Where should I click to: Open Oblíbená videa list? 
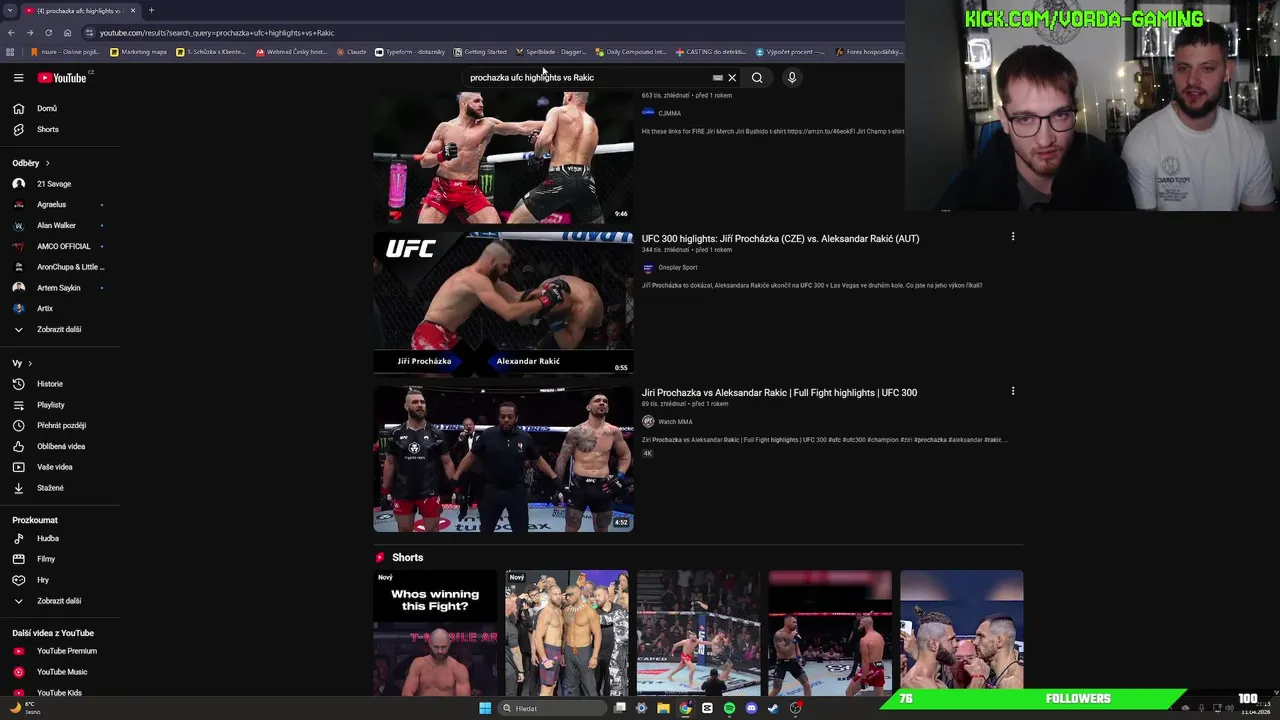[60, 446]
